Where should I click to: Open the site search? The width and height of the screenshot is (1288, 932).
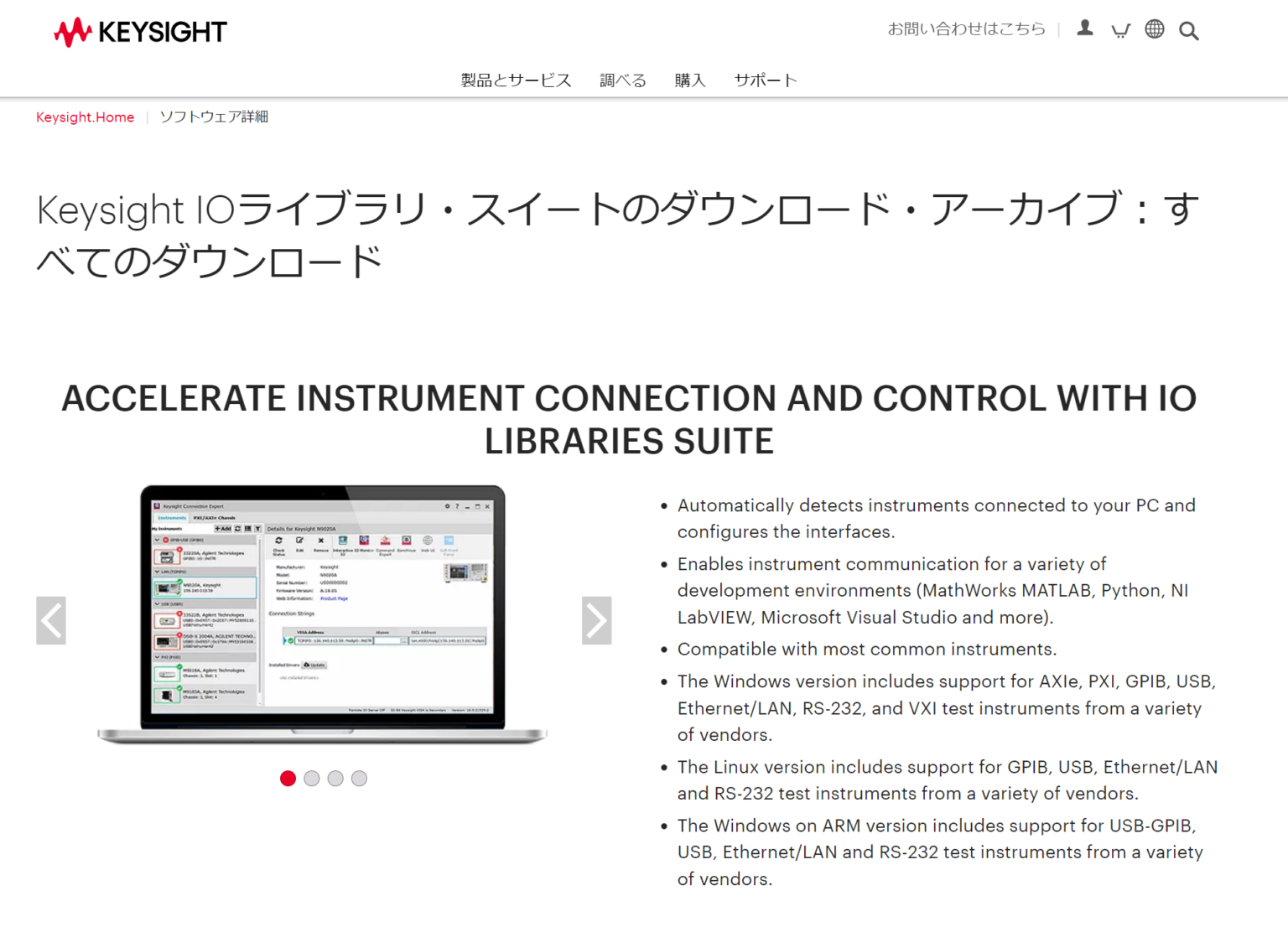coord(1189,30)
